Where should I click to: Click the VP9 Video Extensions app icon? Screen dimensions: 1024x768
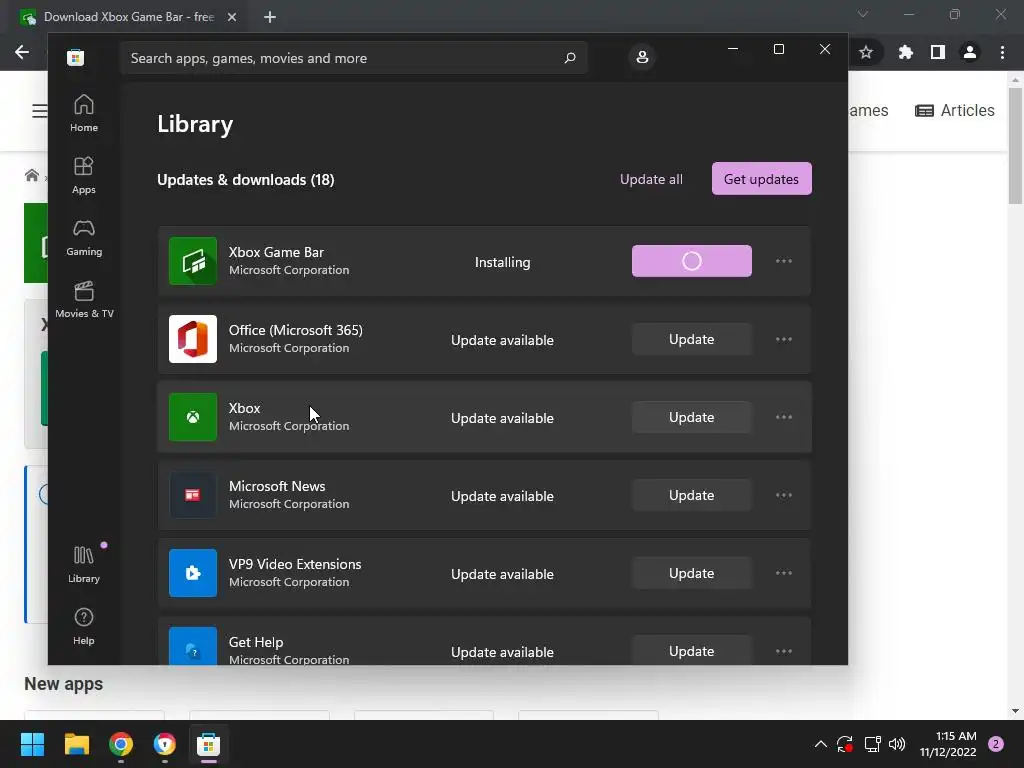193,573
